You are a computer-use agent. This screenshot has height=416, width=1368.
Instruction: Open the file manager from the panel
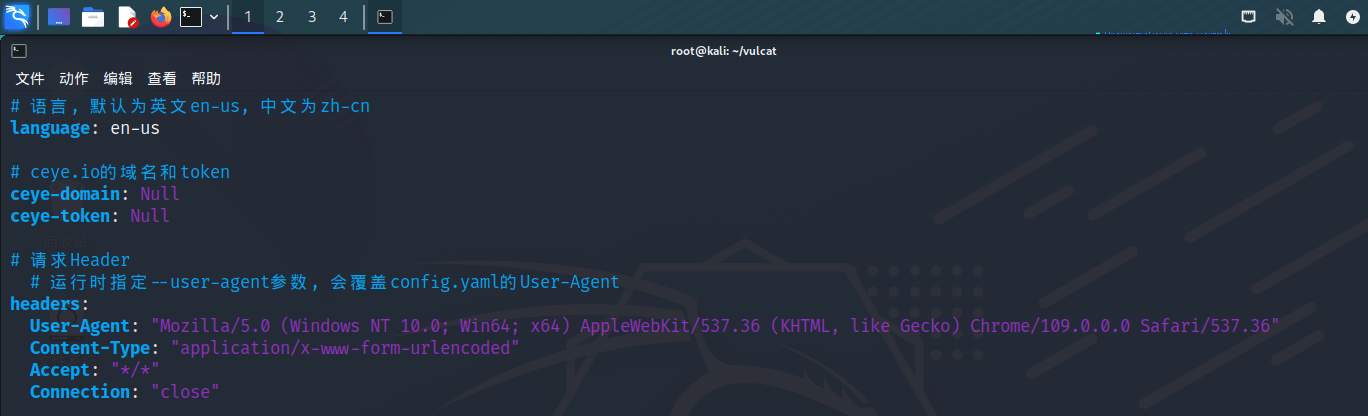(x=93, y=17)
